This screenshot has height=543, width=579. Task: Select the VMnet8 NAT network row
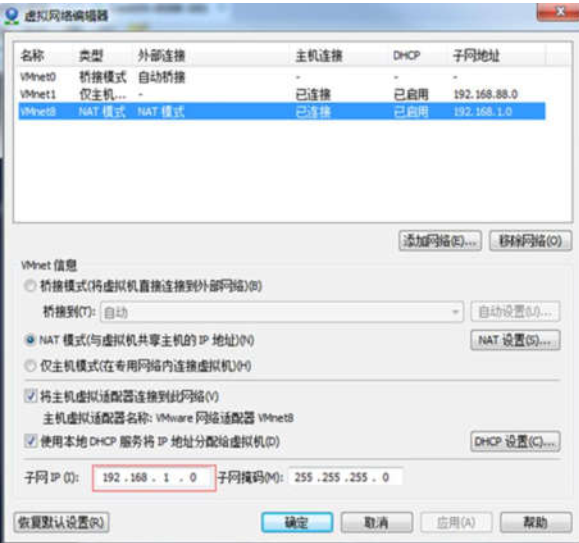pyautogui.click(x=282, y=111)
